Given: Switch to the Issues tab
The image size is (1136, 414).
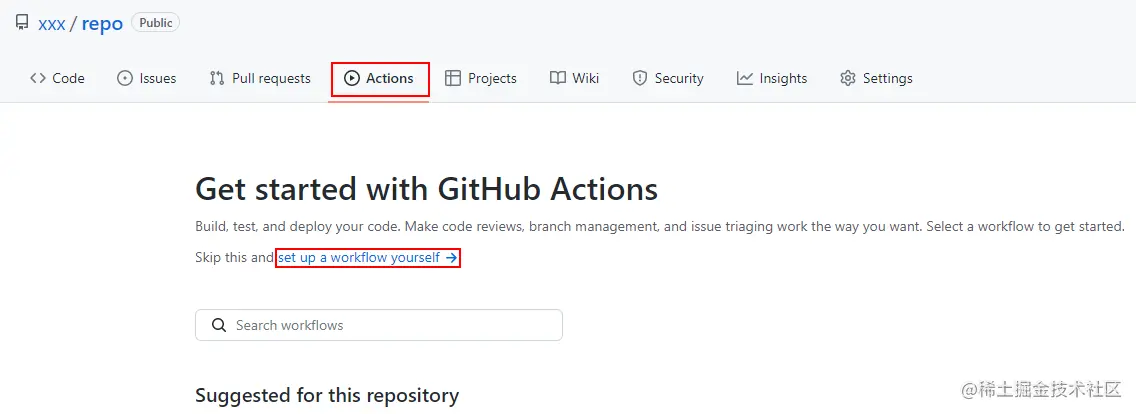Looking at the screenshot, I should point(146,78).
